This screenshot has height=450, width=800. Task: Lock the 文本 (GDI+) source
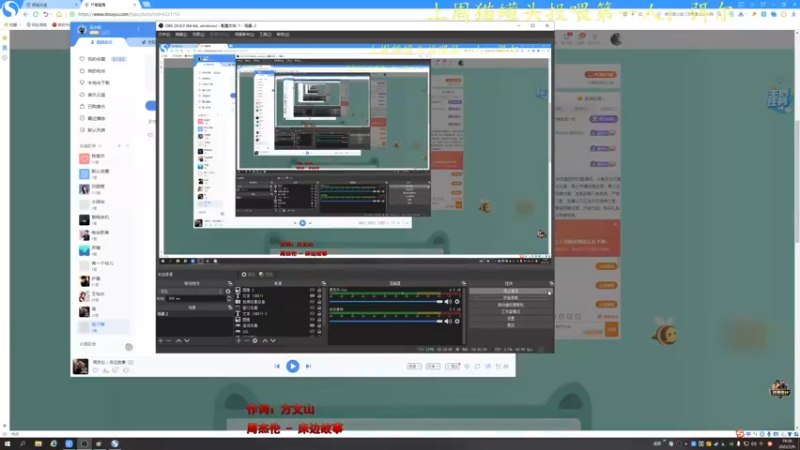click(x=319, y=296)
